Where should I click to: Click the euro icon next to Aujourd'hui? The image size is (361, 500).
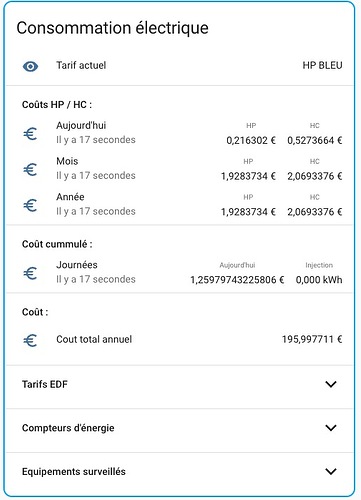pos(30,134)
